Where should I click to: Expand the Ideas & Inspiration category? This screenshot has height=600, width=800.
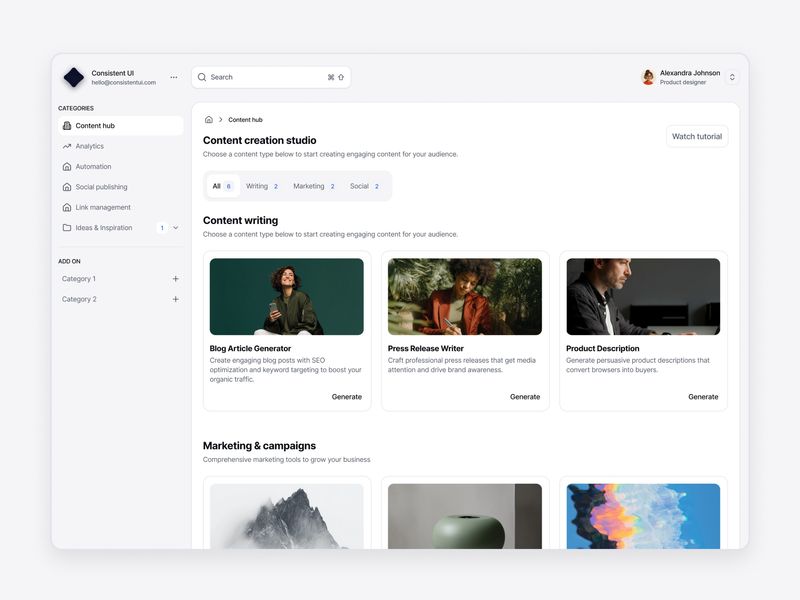[176, 227]
